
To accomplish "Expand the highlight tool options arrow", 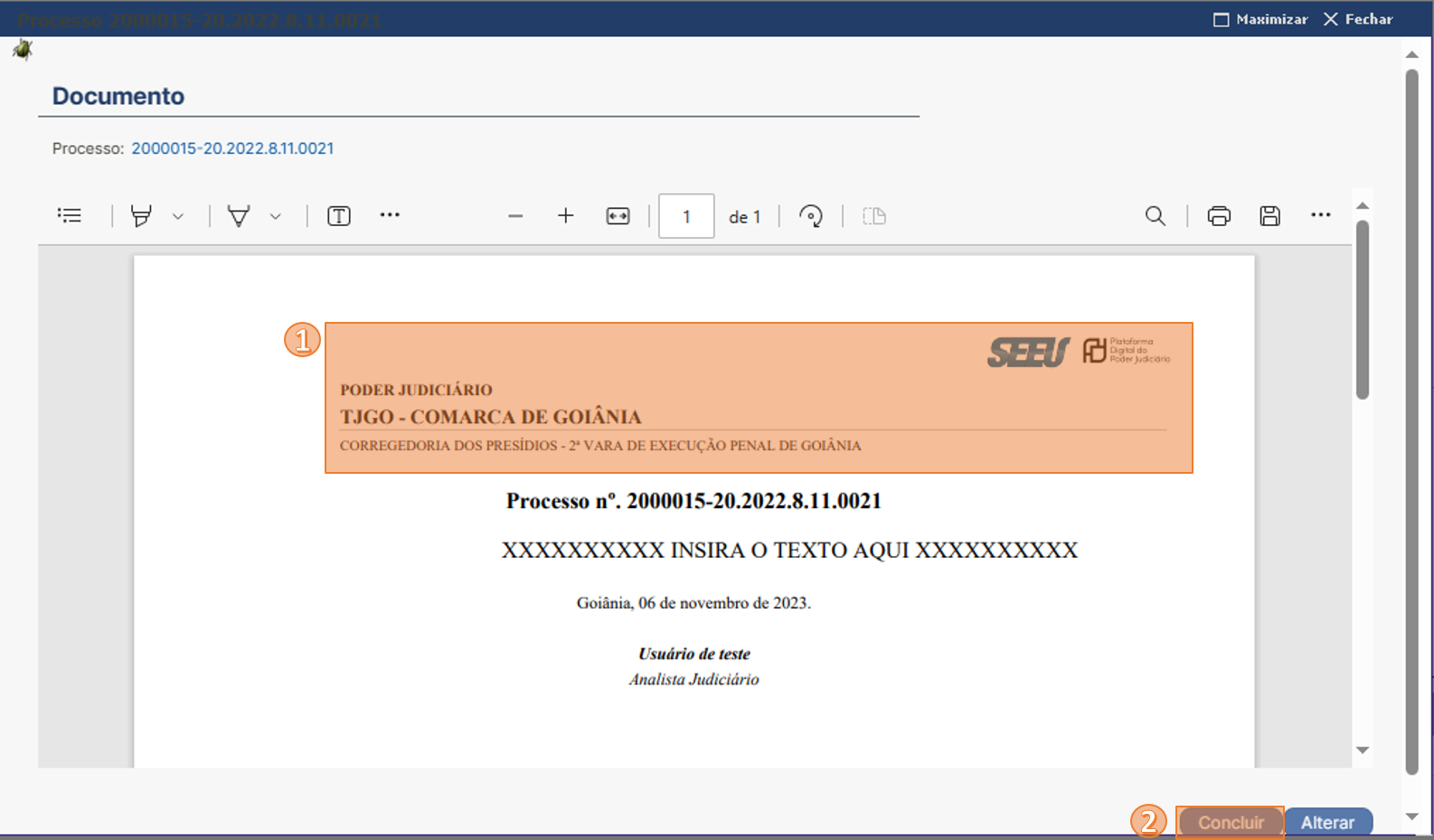I will (x=178, y=216).
